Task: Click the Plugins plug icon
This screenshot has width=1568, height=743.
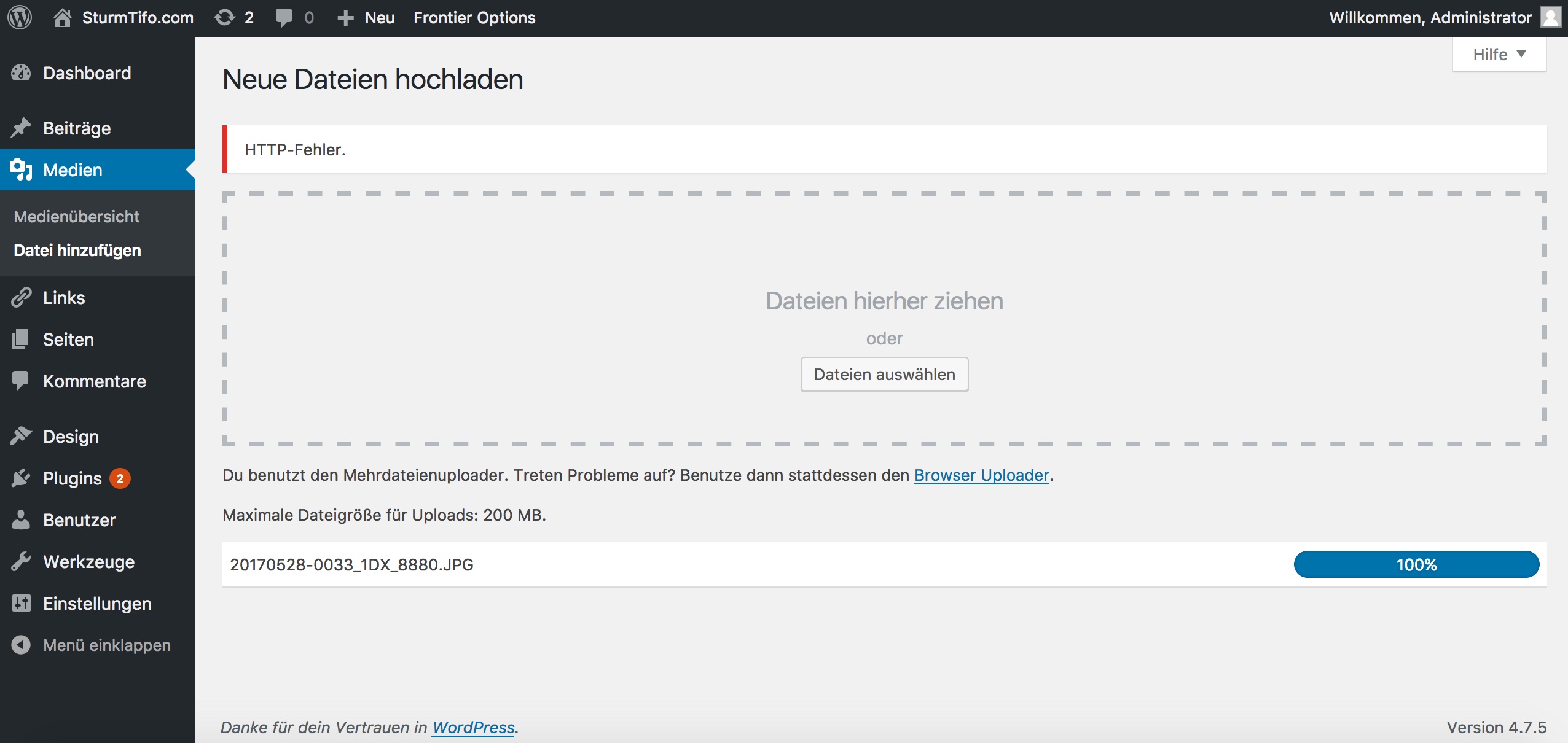Action: [x=21, y=478]
